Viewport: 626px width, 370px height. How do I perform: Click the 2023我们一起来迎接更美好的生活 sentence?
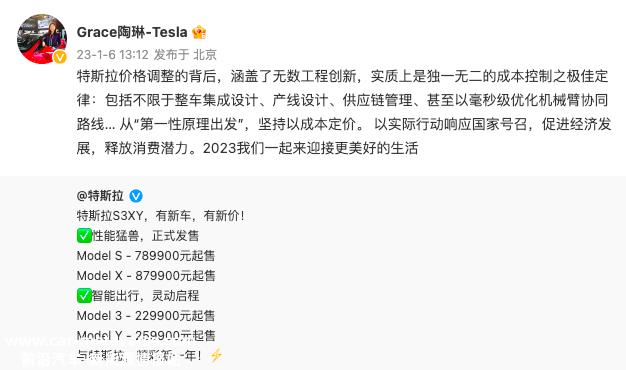point(311,148)
